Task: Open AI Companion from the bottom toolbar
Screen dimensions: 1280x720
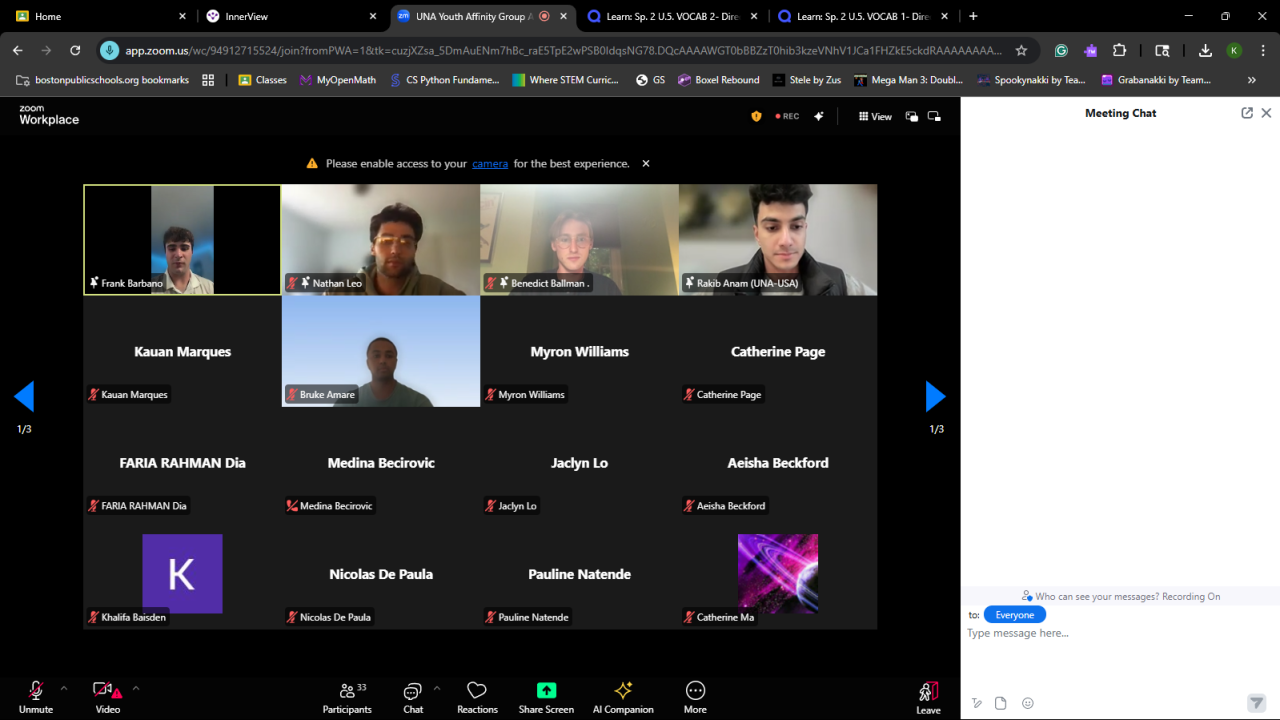Action: pos(623,697)
